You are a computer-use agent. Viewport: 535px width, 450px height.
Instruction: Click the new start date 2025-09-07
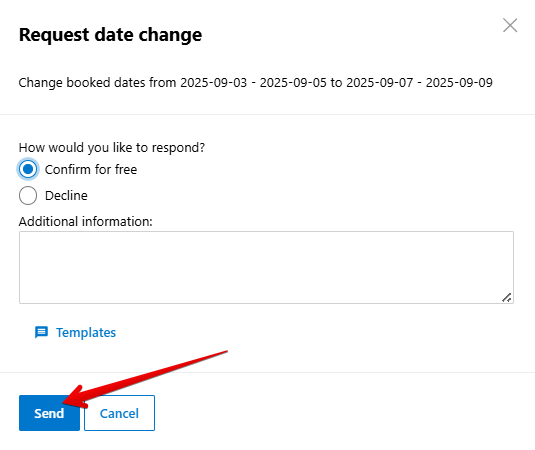tap(380, 83)
